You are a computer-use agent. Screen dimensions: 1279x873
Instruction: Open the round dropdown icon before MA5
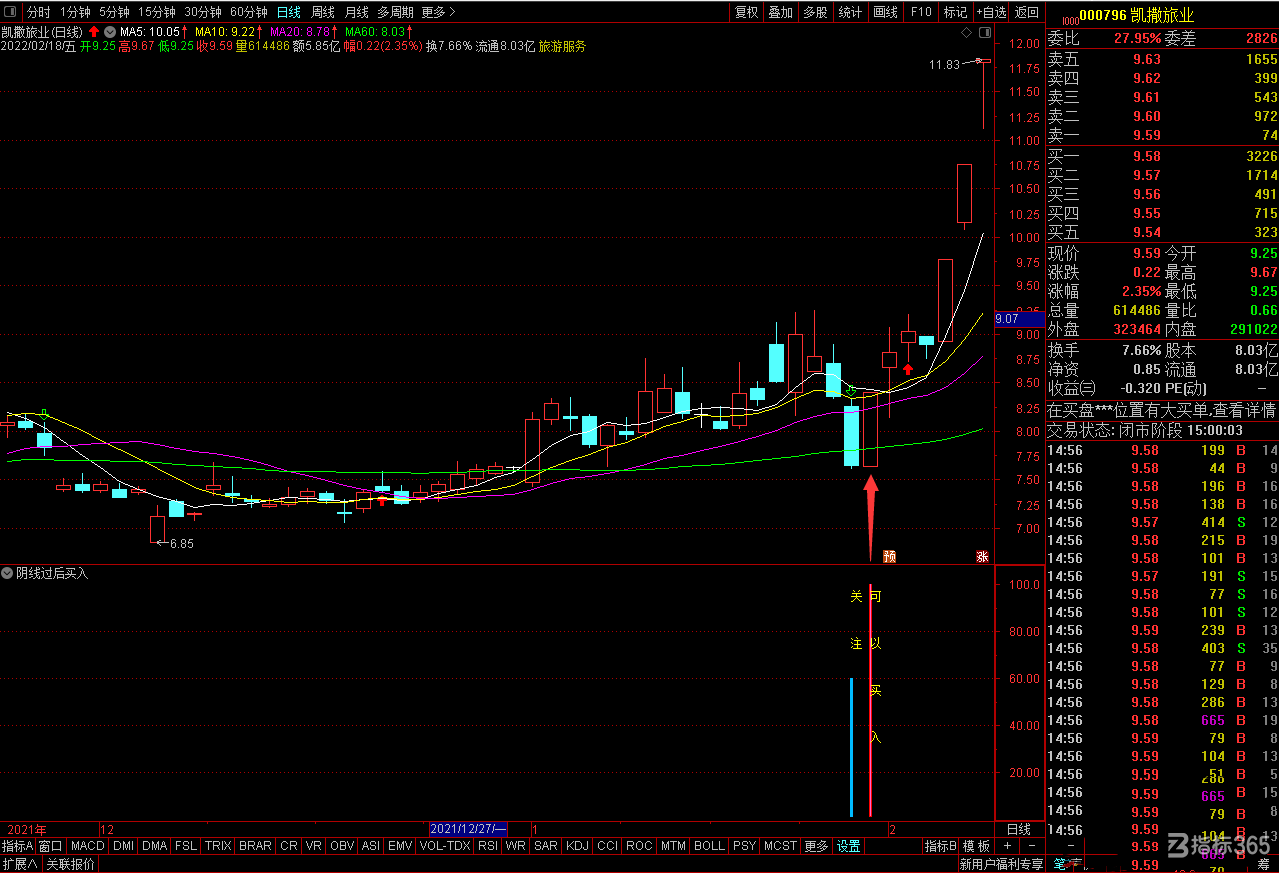coord(109,31)
